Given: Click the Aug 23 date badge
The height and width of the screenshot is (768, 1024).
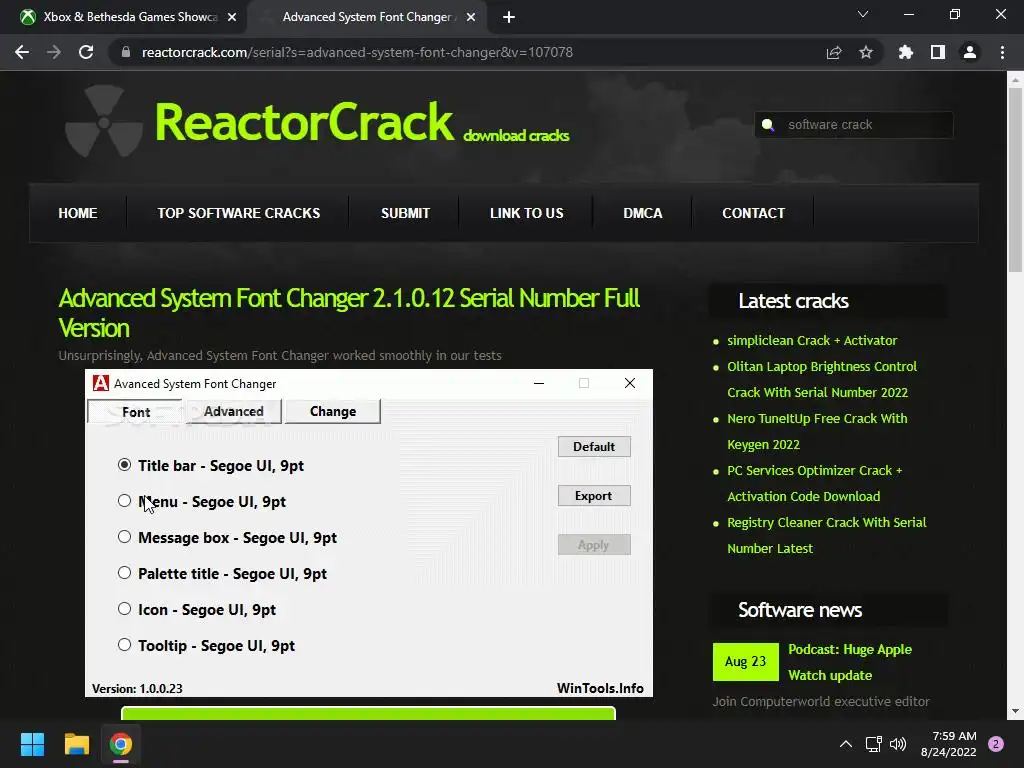Looking at the screenshot, I should pyautogui.click(x=745, y=662).
